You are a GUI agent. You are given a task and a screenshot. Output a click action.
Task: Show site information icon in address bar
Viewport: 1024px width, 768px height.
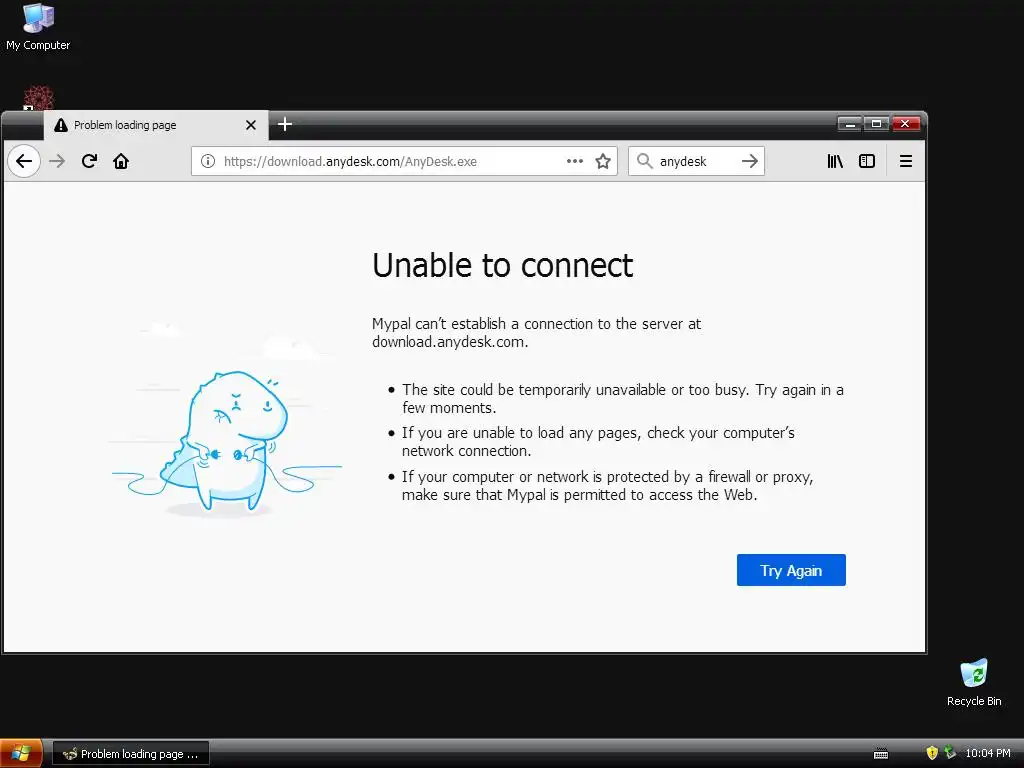[208, 161]
